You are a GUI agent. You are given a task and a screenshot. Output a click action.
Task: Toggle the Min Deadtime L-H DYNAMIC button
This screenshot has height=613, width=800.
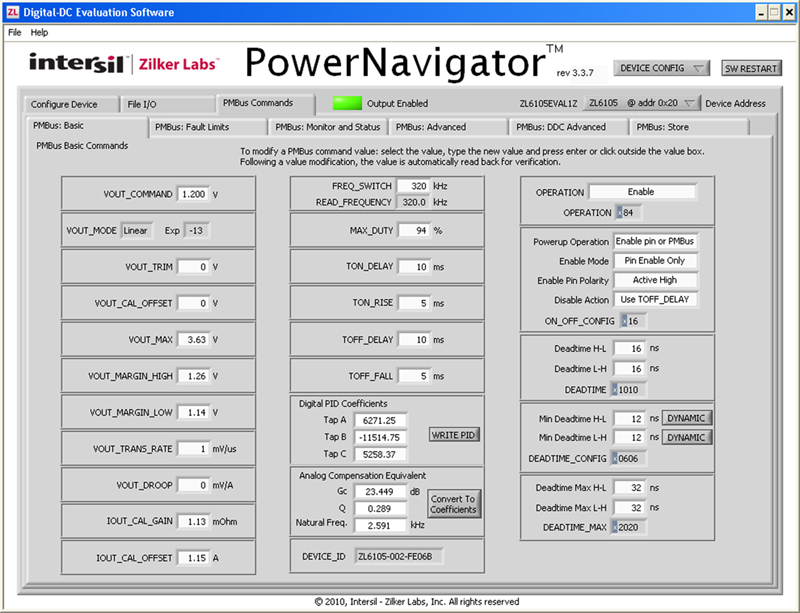click(x=686, y=437)
